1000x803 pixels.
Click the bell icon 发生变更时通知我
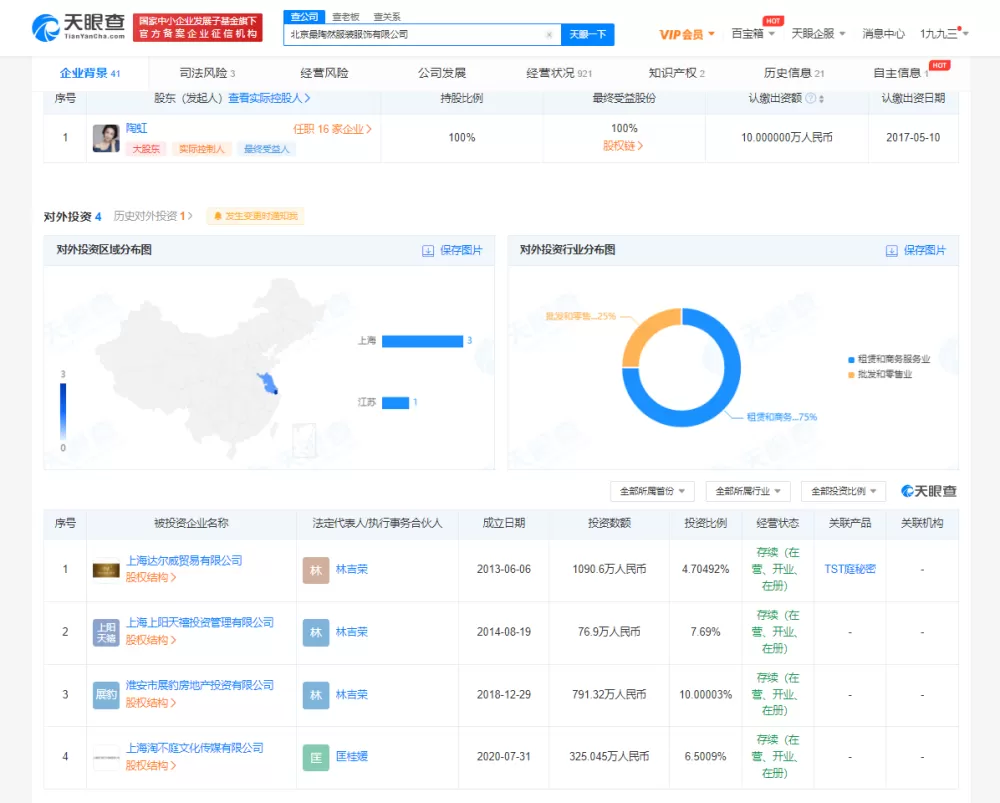[217, 216]
